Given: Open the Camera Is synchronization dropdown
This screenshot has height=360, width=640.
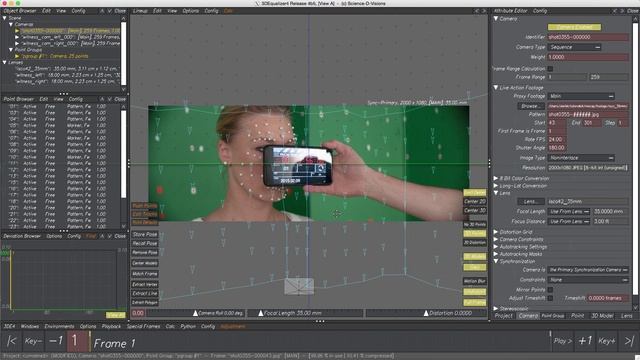Looking at the screenshot, I should [x=588, y=270].
